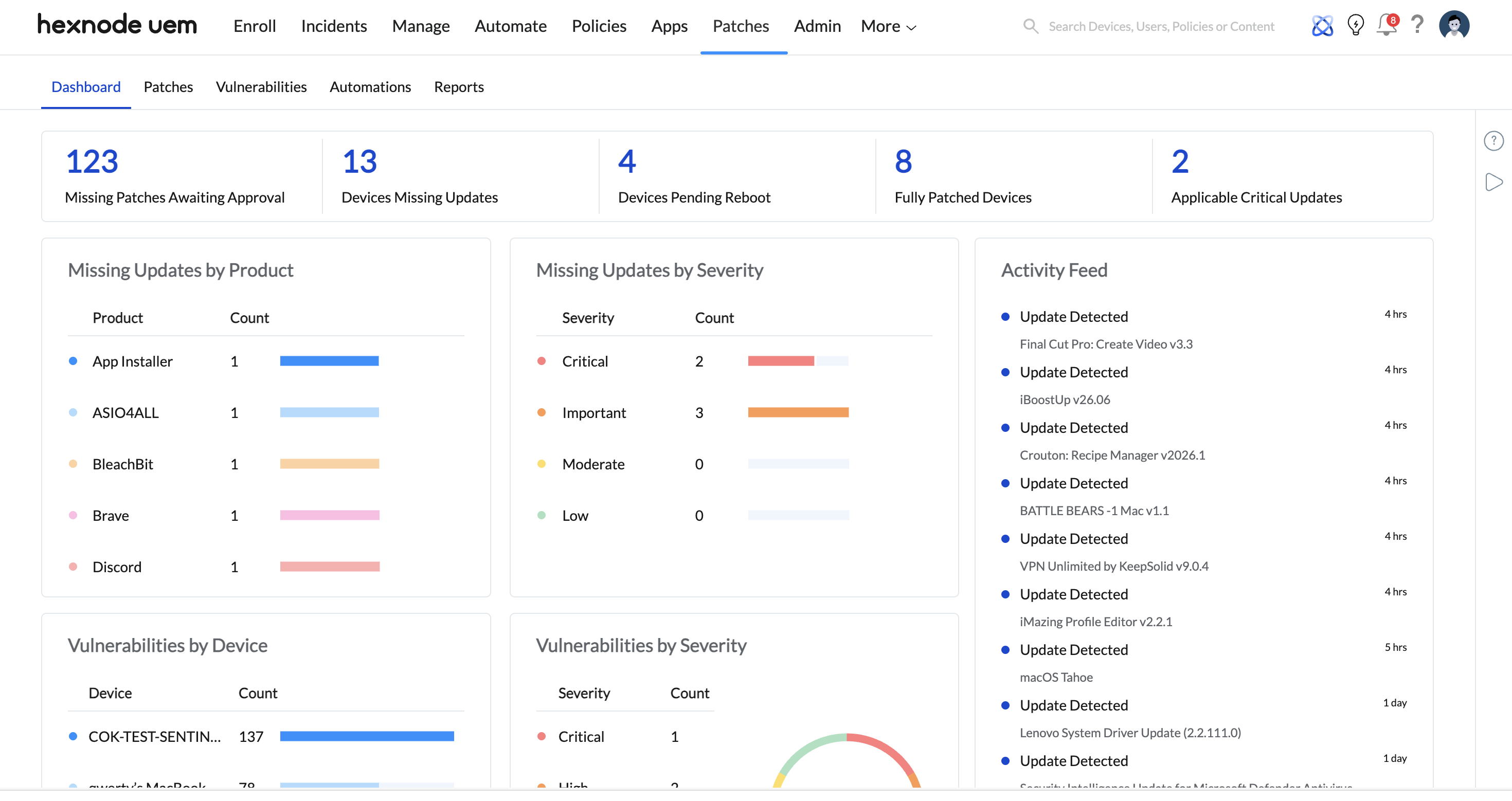
Task: Click the help question mark in top bar
Action: [1417, 25]
